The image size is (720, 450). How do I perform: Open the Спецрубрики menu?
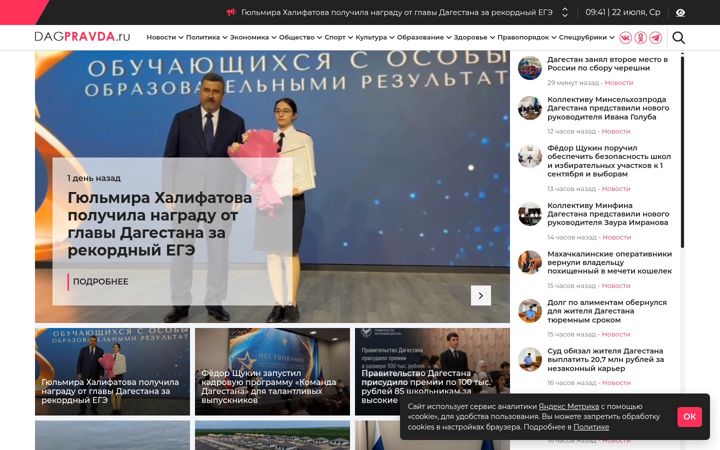pyautogui.click(x=586, y=38)
